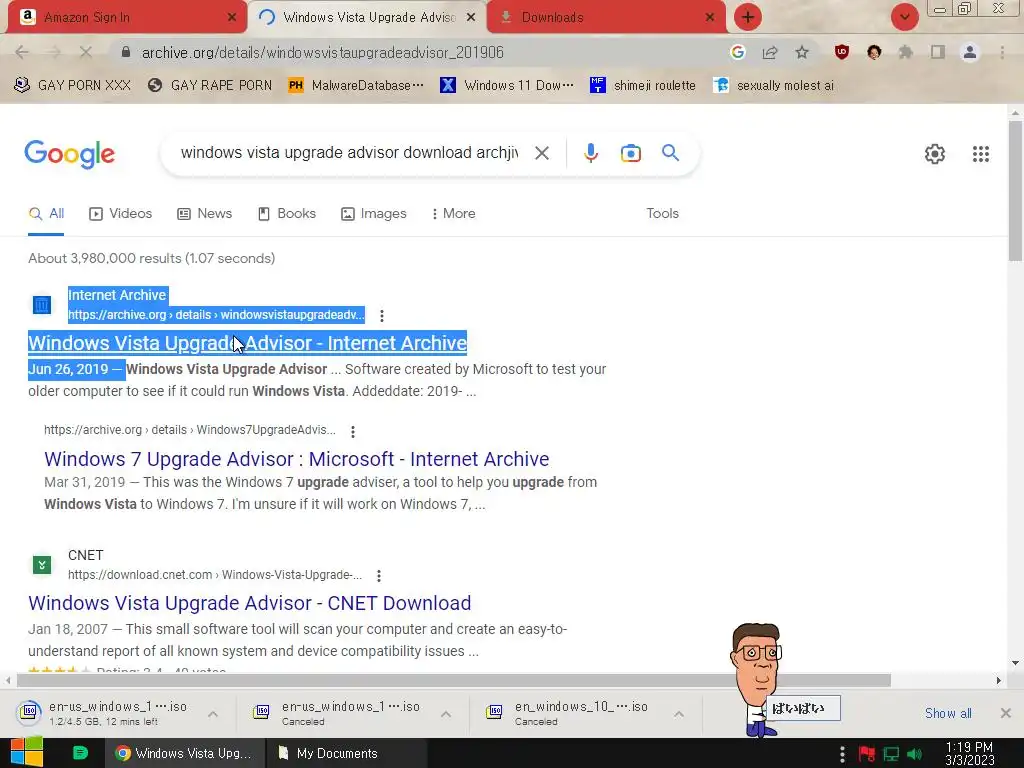Open MalwareDatabase bookmark
The width and height of the screenshot is (1024, 768).
click(357, 86)
